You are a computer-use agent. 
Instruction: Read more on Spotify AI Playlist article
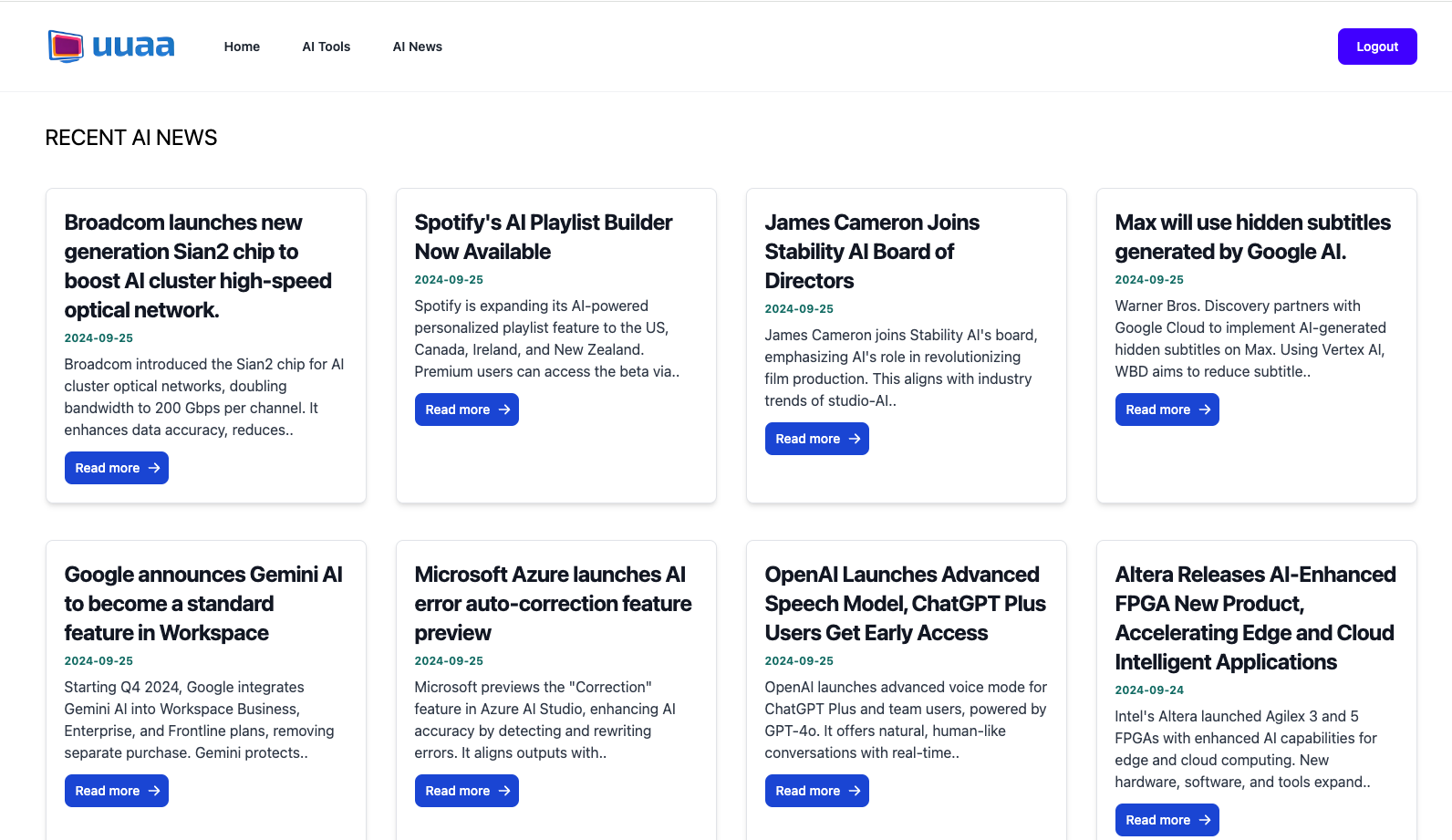tap(467, 410)
